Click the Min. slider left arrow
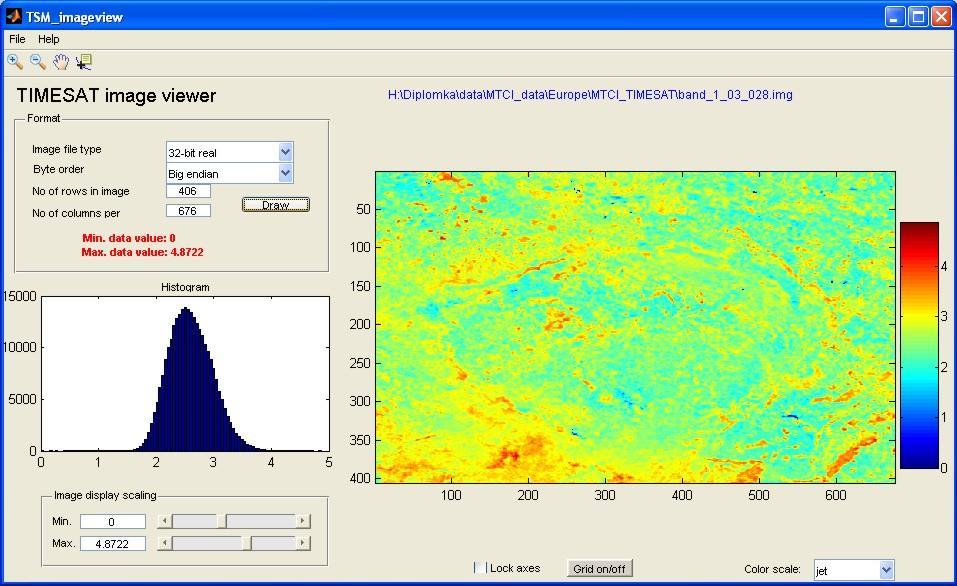Viewport: 957px width, 586px height. coord(164,521)
